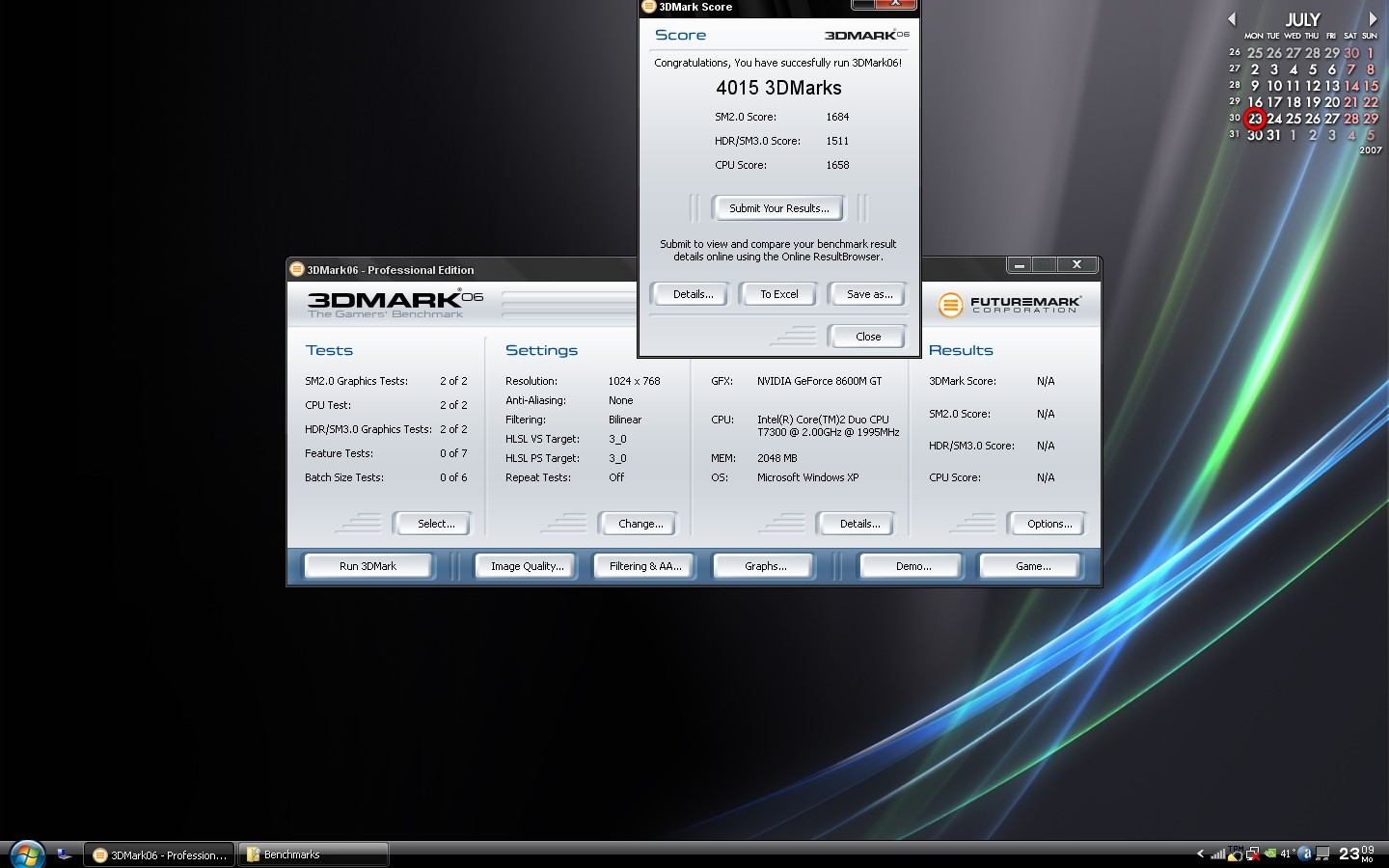Click CPU Score value 1658
Screen dimensions: 1389x868
click(x=837, y=165)
